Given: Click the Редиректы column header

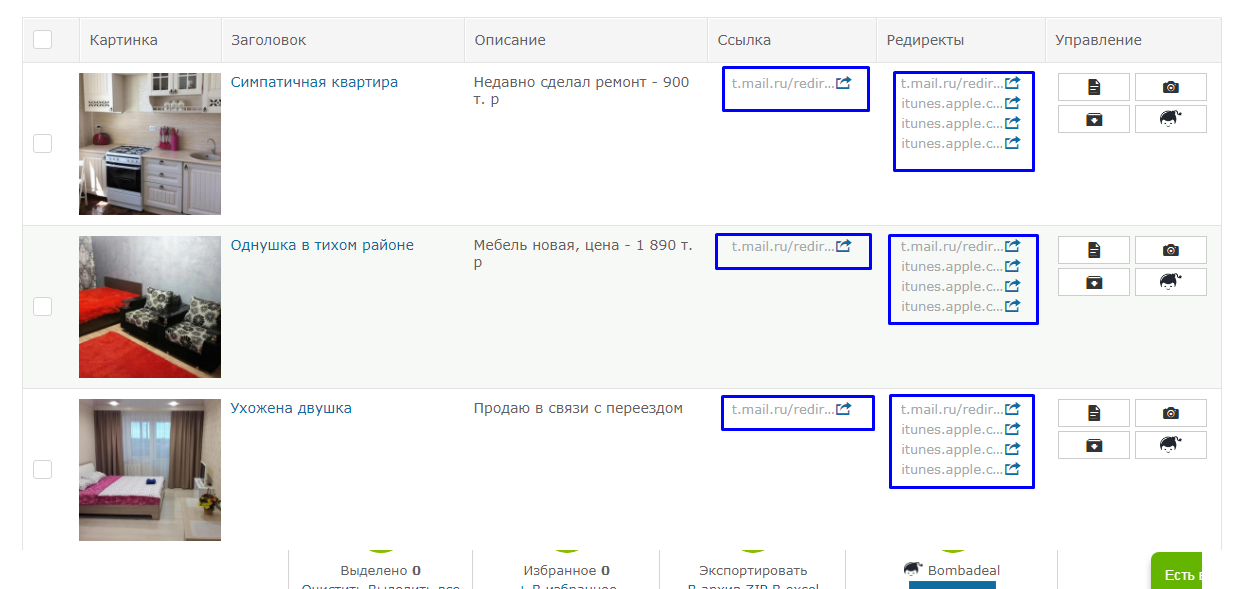Looking at the screenshot, I should point(925,40).
